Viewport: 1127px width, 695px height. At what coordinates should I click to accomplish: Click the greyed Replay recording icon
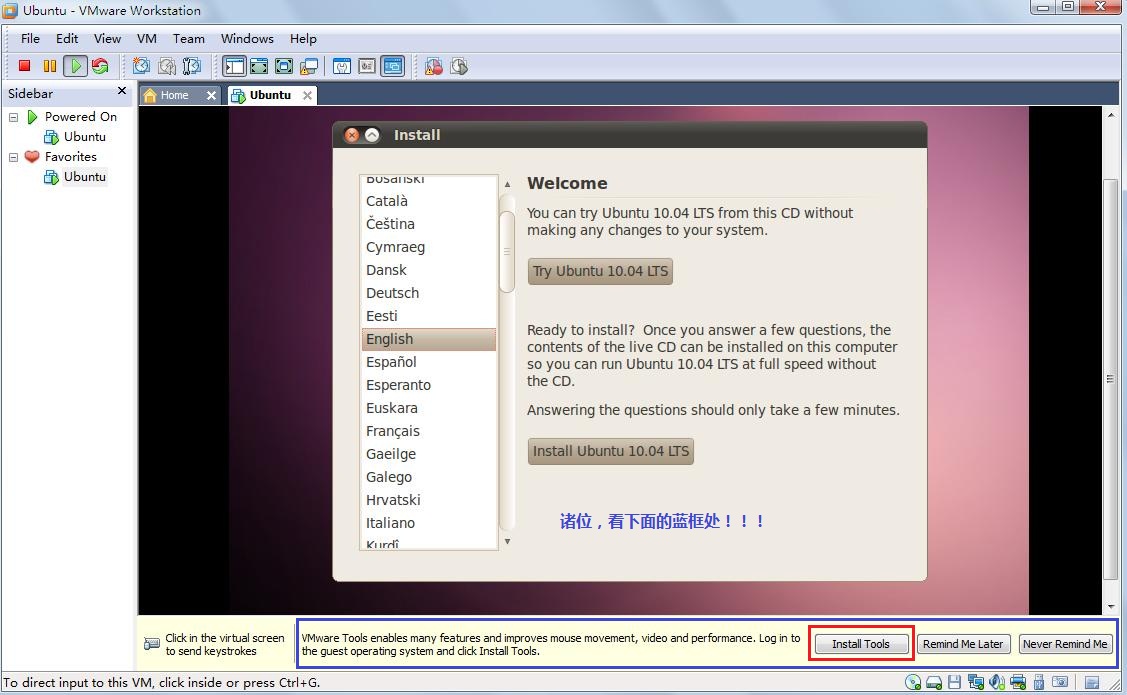coord(459,66)
